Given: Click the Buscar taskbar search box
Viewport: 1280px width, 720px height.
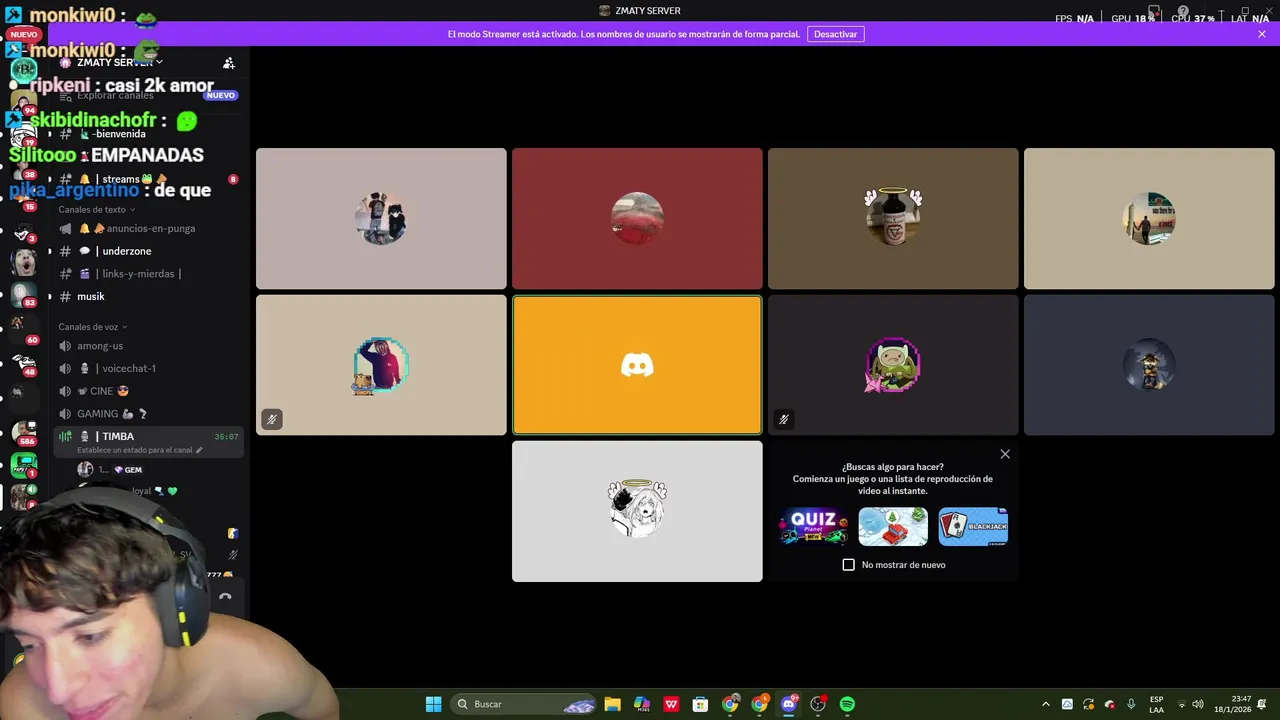Looking at the screenshot, I should click(525, 704).
